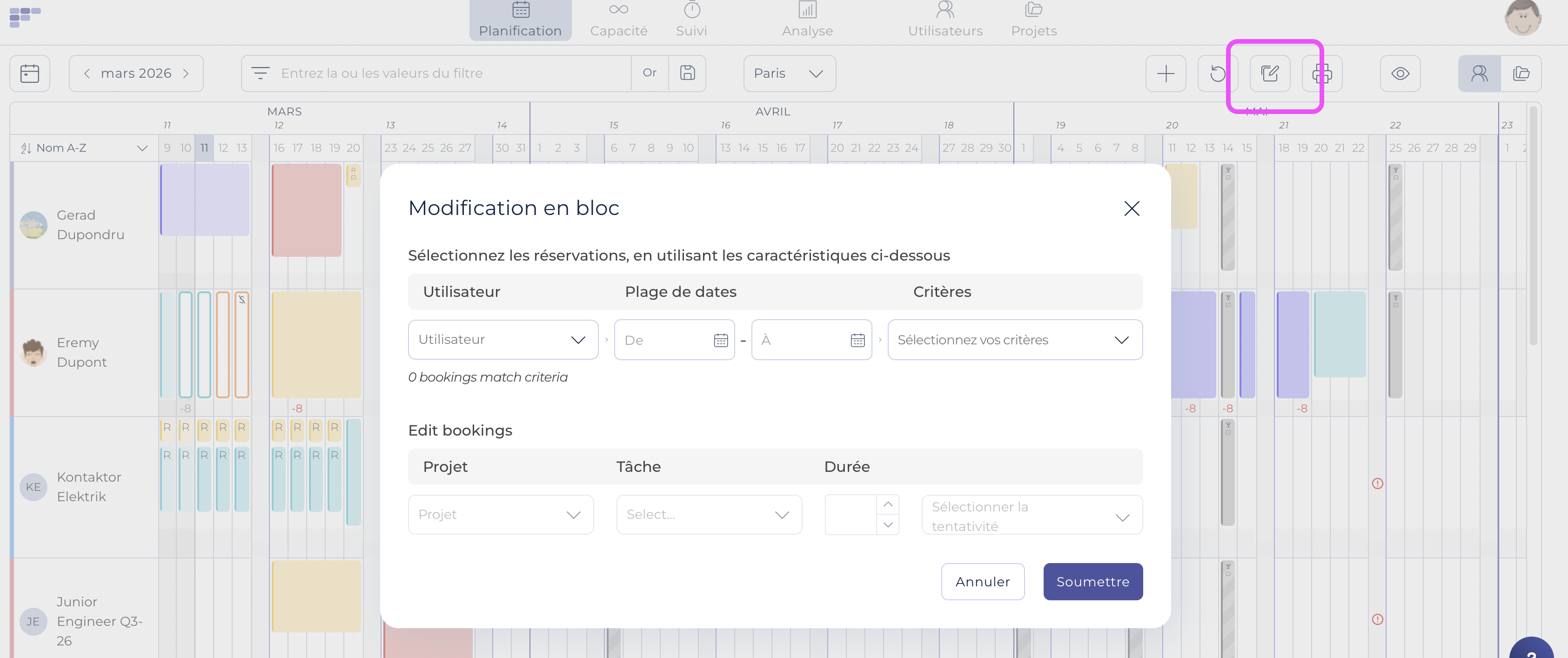The width and height of the screenshot is (1568, 658).
Task: Click the calendar date picker icon
Action: [29, 74]
